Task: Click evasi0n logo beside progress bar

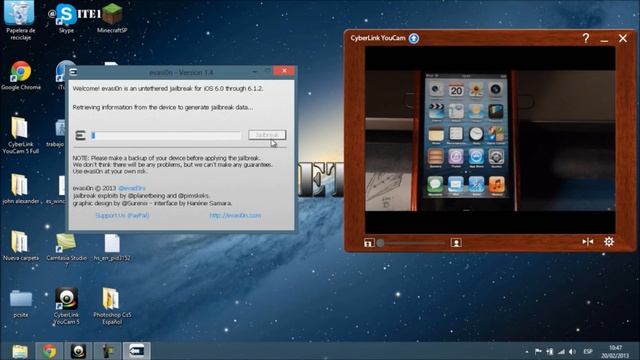Action: pos(80,136)
